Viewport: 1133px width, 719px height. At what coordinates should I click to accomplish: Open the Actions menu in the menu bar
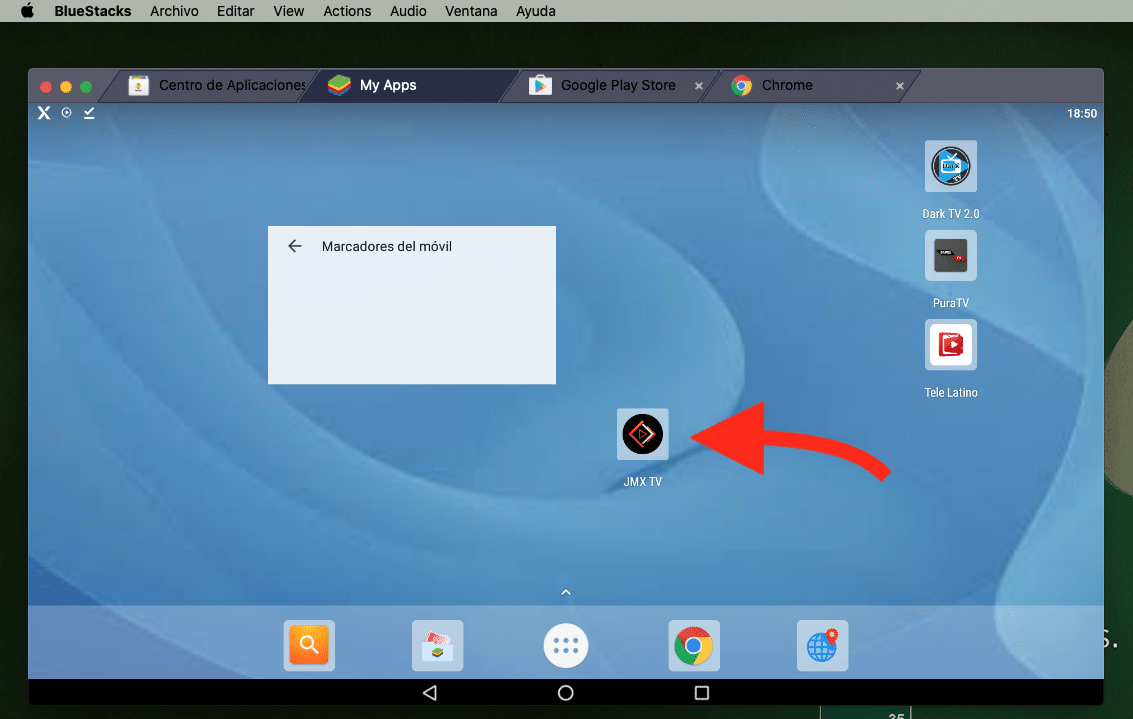pos(347,11)
